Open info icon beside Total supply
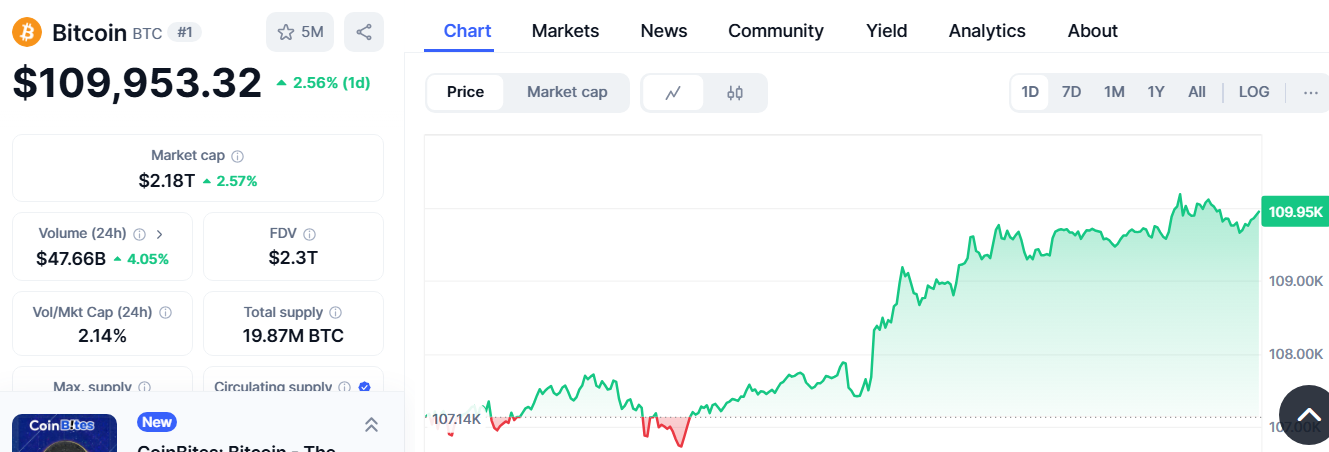1329x452 pixels. point(335,313)
